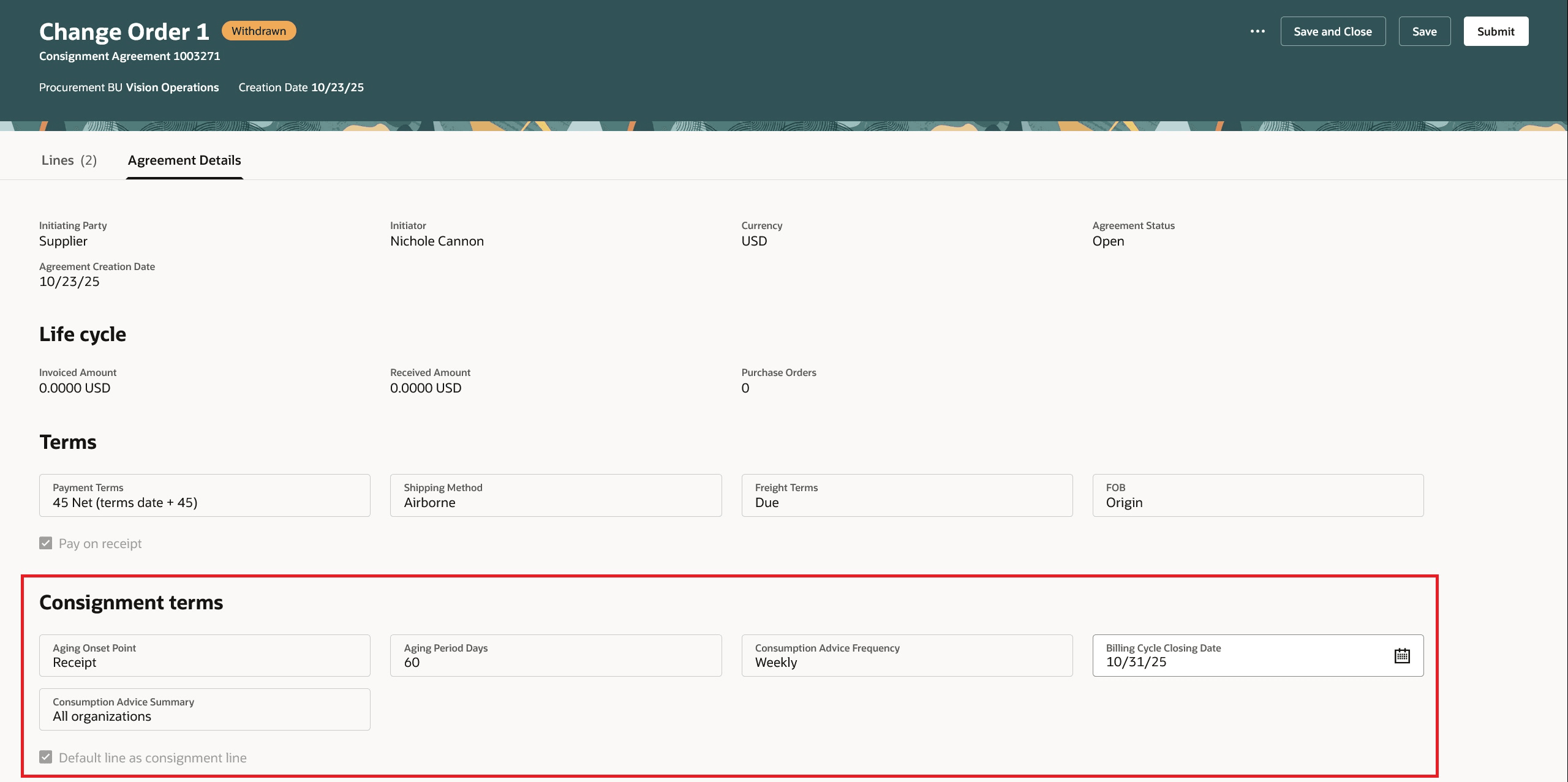Switch to the Lines tab
Screen dimensions: 1568x782
click(x=69, y=160)
